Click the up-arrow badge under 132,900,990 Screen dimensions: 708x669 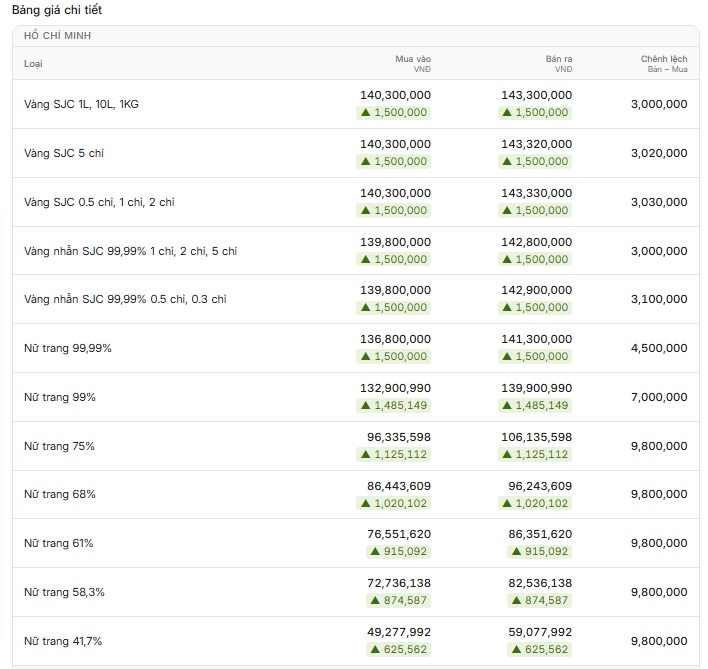[x=393, y=405]
